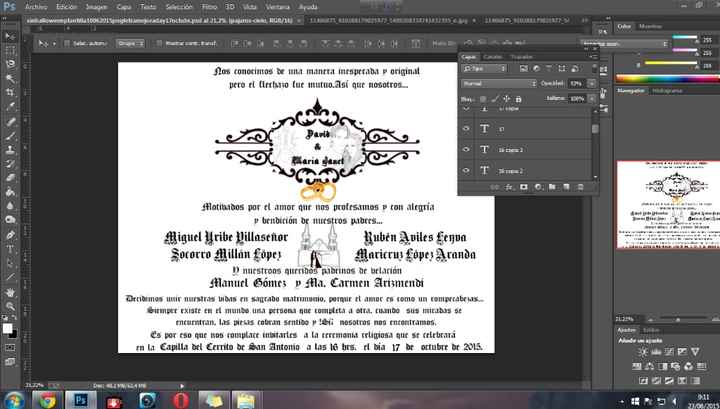Open the Ventana menu

click(x=277, y=7)
